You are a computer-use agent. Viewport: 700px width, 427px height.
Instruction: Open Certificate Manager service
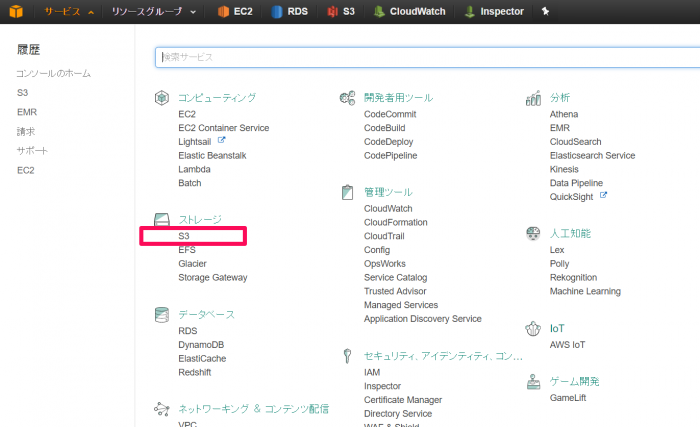pos(403,400)
